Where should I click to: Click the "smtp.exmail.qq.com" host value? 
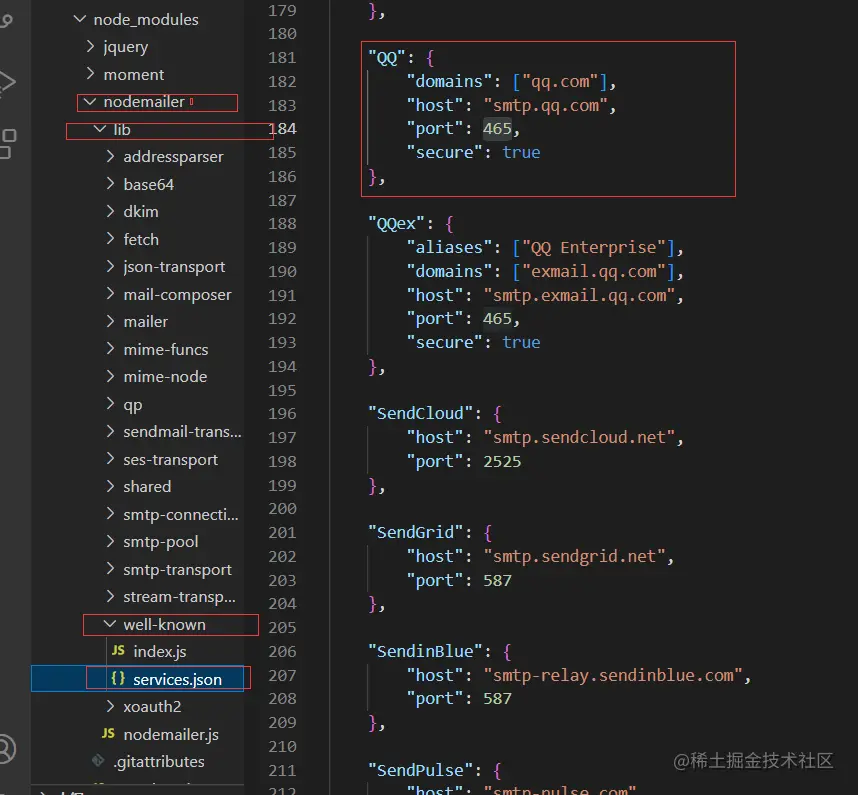(x=579, y=295)
